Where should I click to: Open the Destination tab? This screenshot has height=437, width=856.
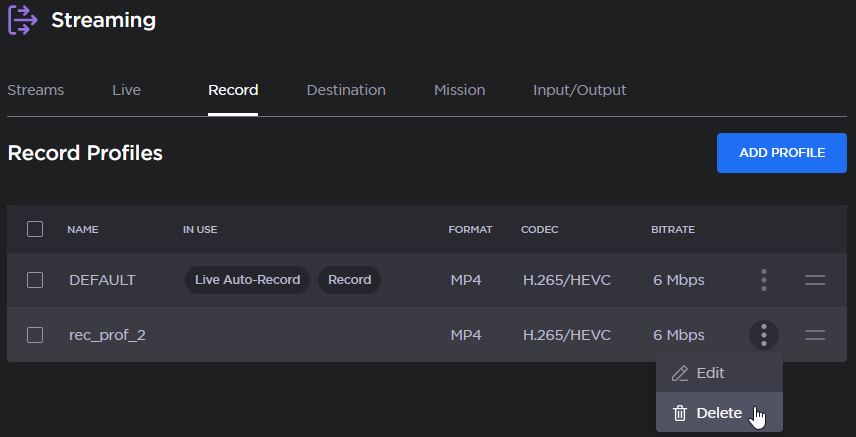pyautogui.click(x=346, y=90)
